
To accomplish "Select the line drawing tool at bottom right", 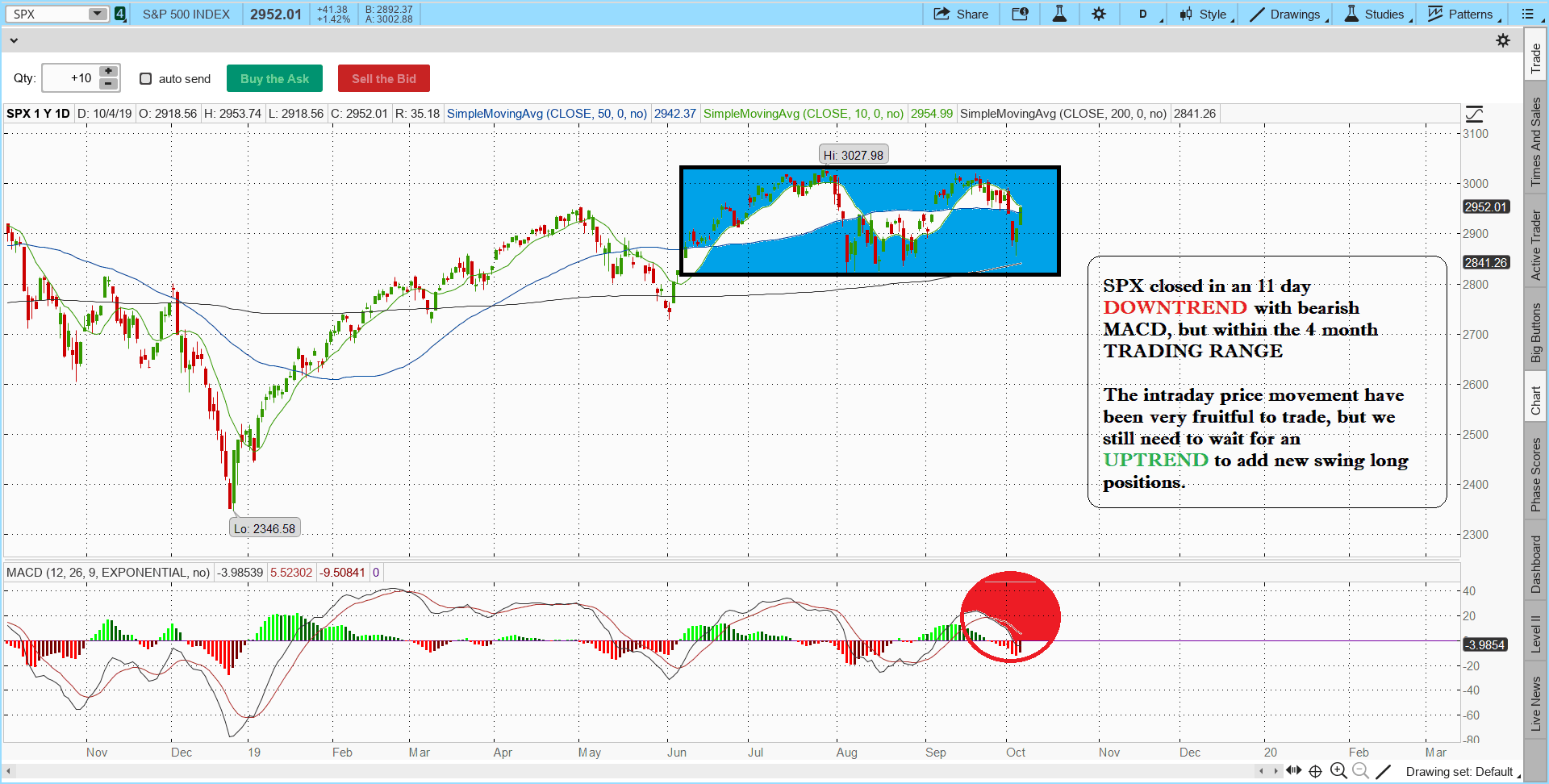I will click(1383, 771).
